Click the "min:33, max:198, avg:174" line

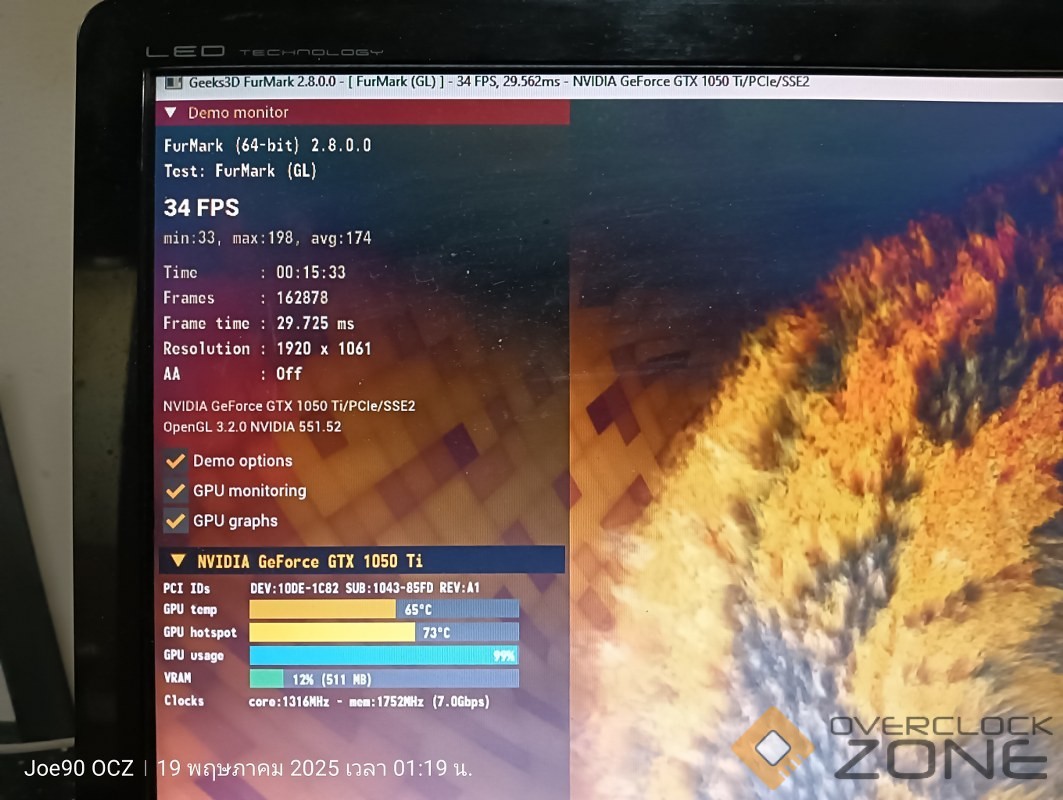pos(267,238)
